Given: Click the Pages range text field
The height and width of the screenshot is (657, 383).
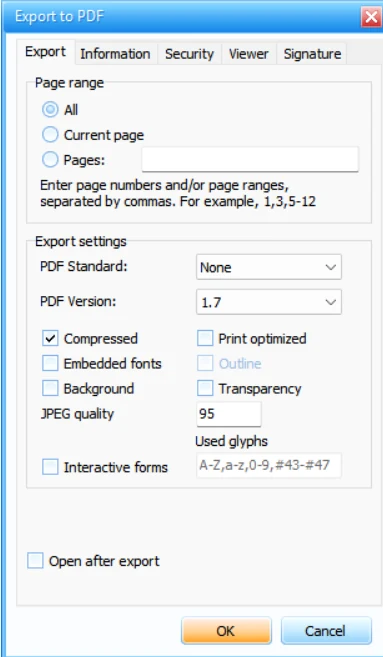Looking at the screenshot, I should (250, 159).
